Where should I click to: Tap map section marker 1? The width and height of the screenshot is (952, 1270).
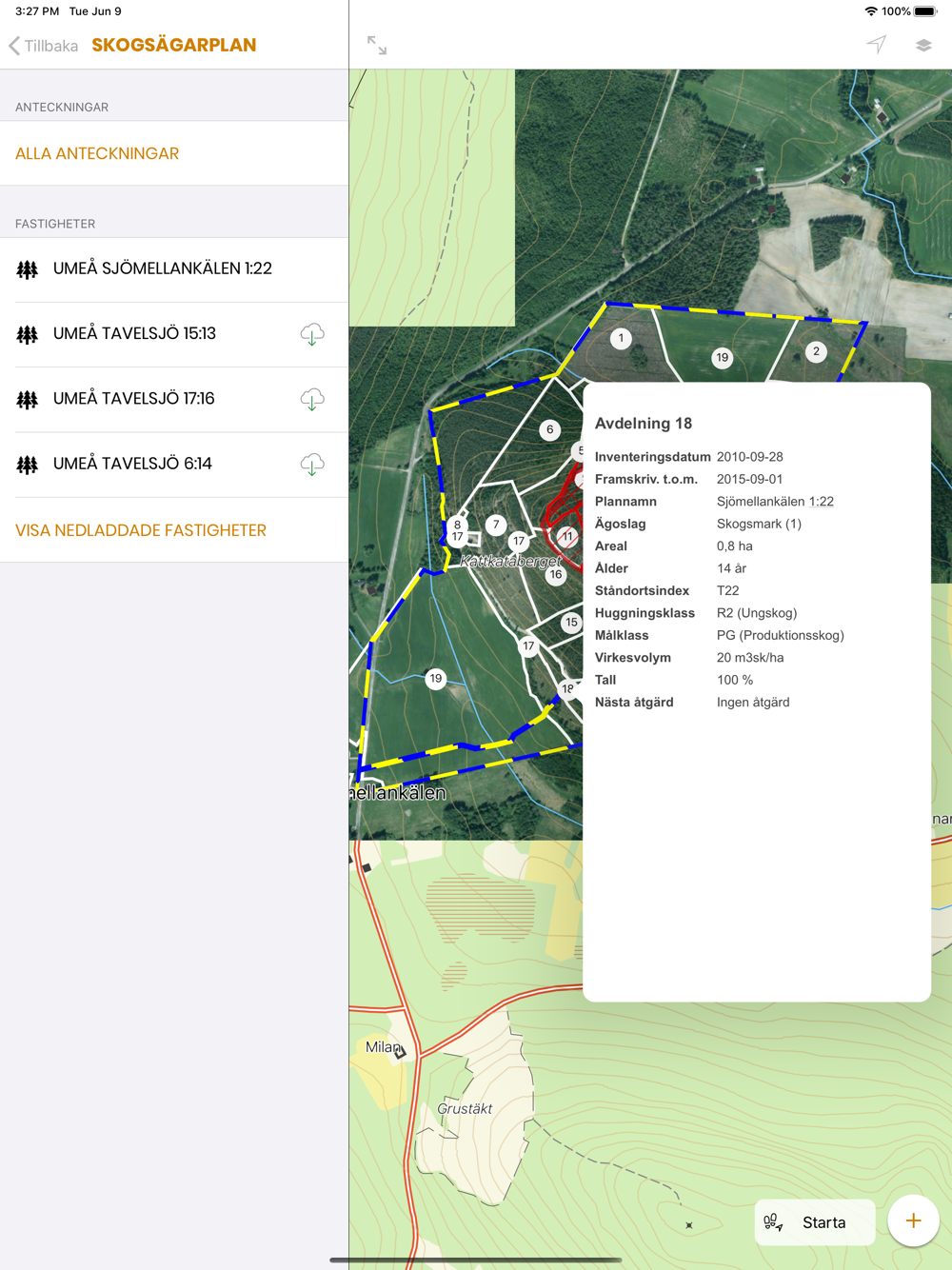coord(621,338)
